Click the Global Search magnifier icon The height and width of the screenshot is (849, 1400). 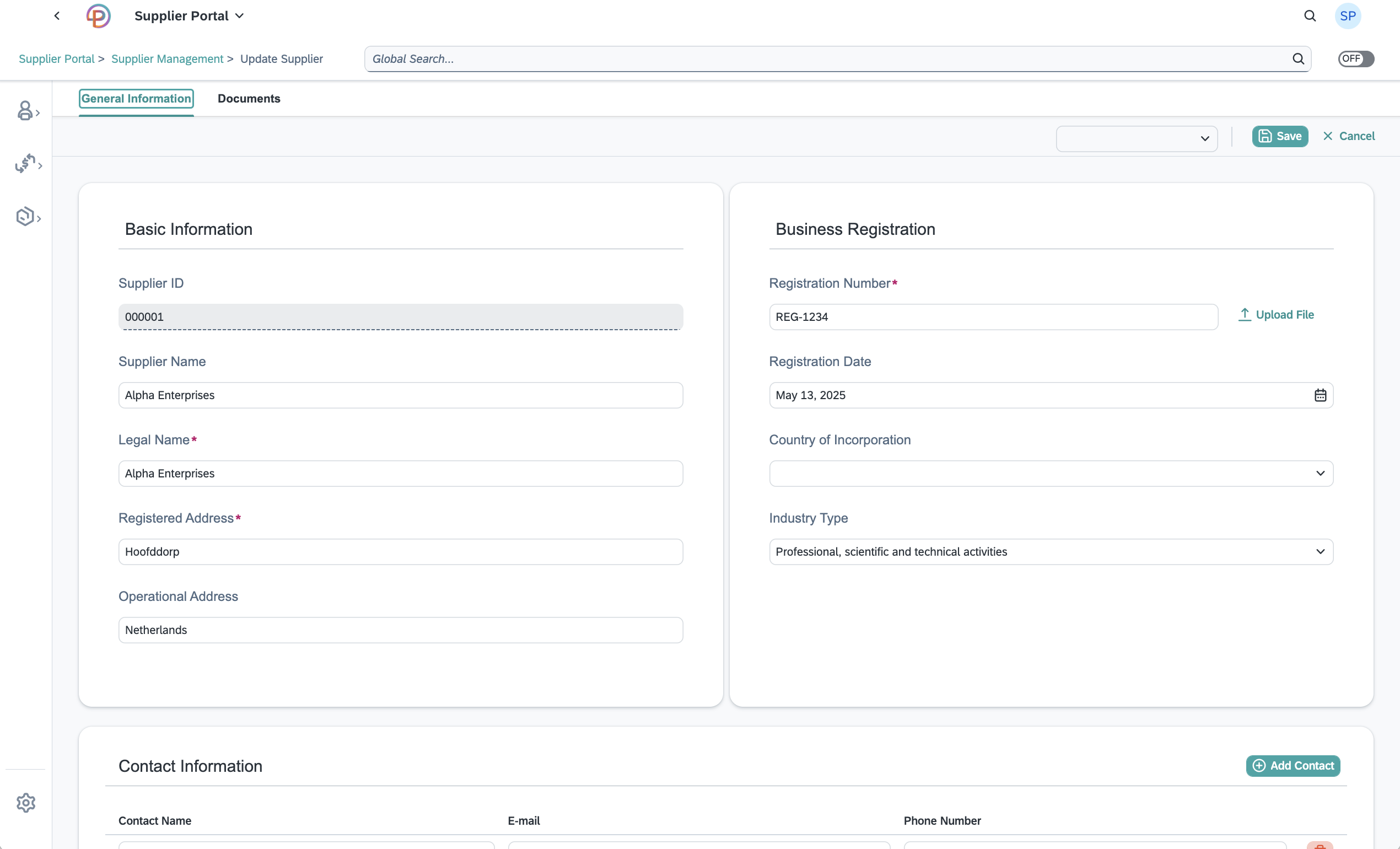1298,58
